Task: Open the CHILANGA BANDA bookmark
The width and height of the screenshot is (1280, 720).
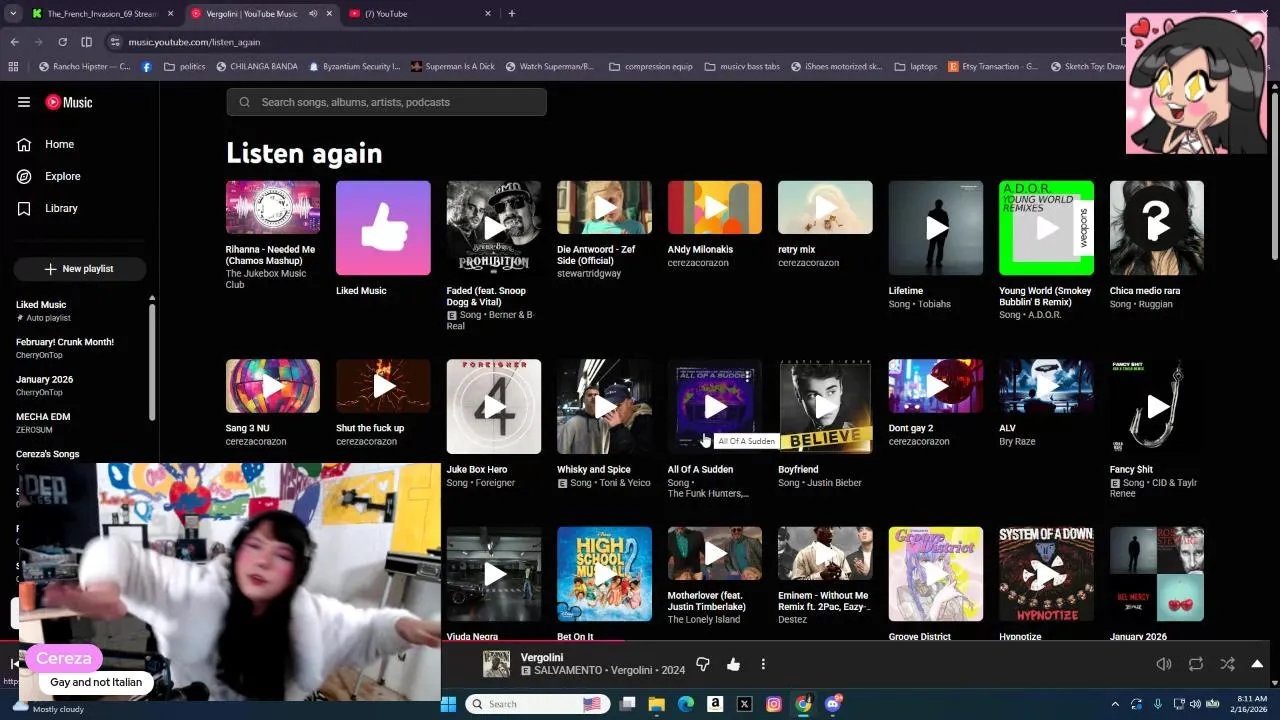Action: click(x=256, y=67)
